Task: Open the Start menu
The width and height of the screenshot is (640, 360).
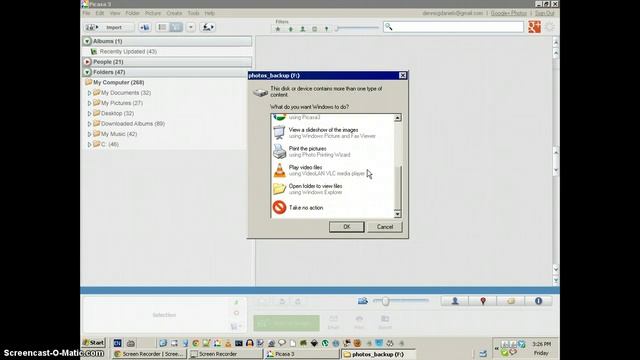Action: 94,343
